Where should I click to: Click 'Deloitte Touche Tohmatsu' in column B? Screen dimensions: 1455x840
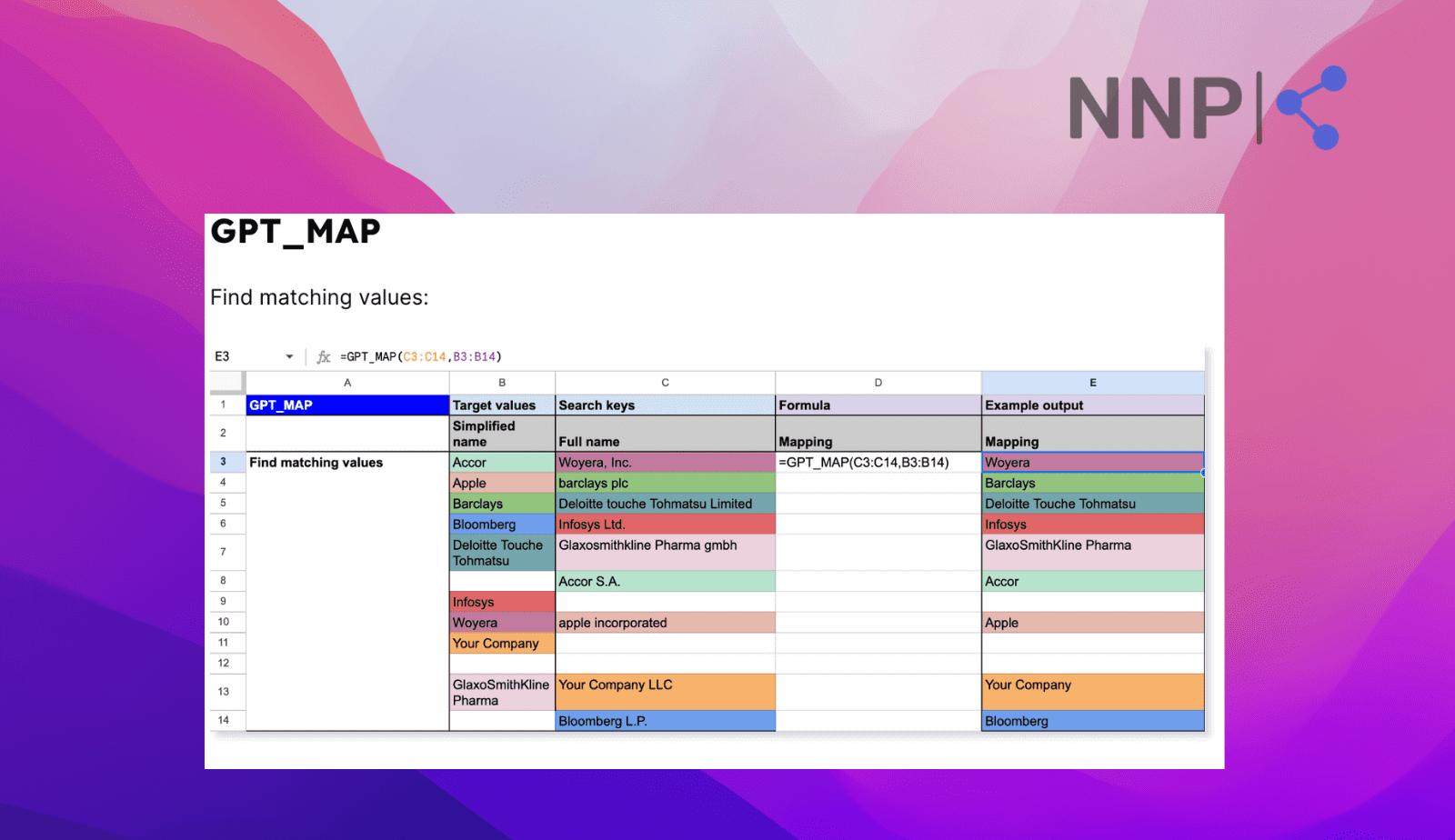tap(502, 553)
